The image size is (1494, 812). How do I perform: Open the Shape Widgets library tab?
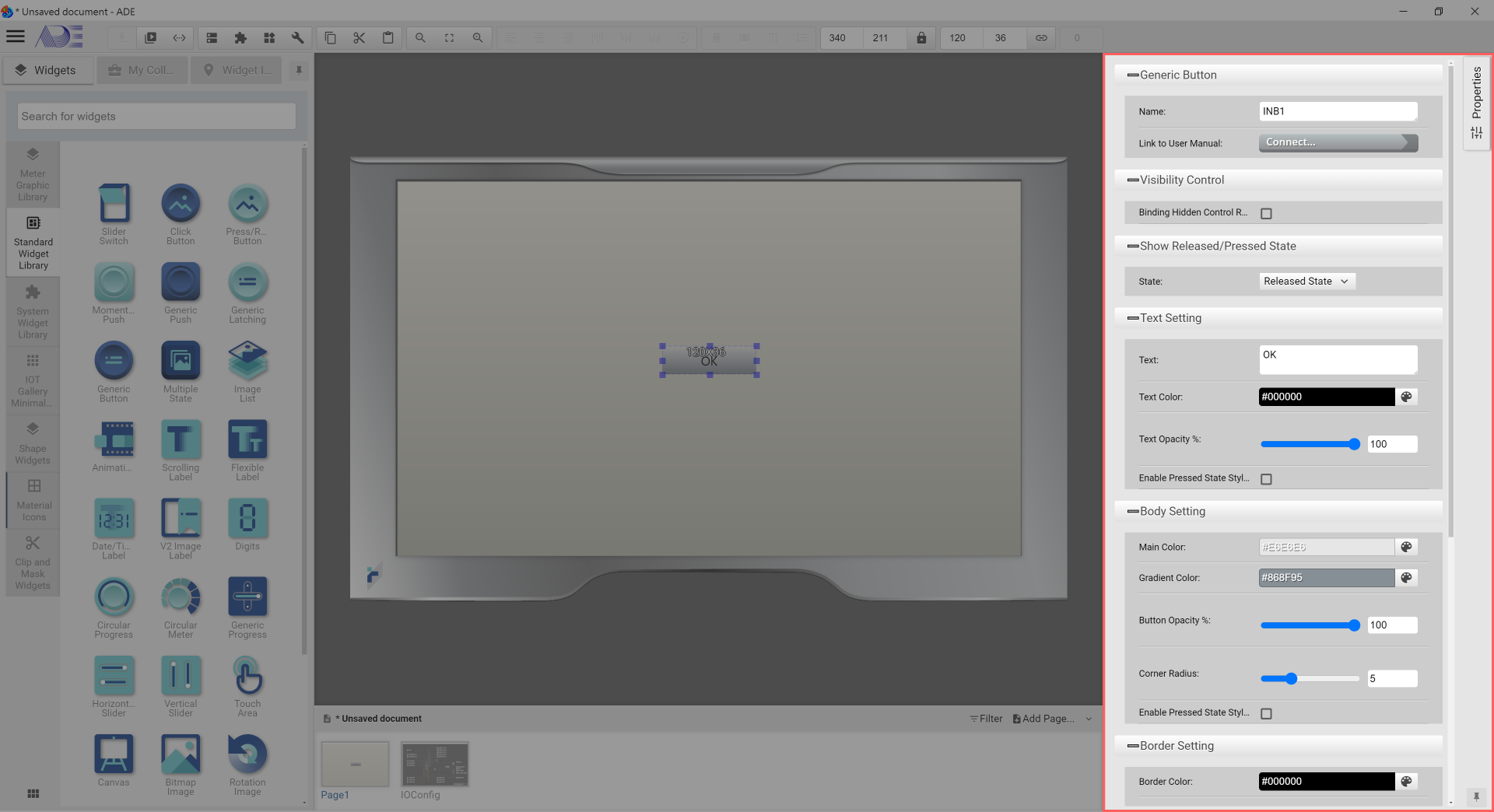[33, 443]
